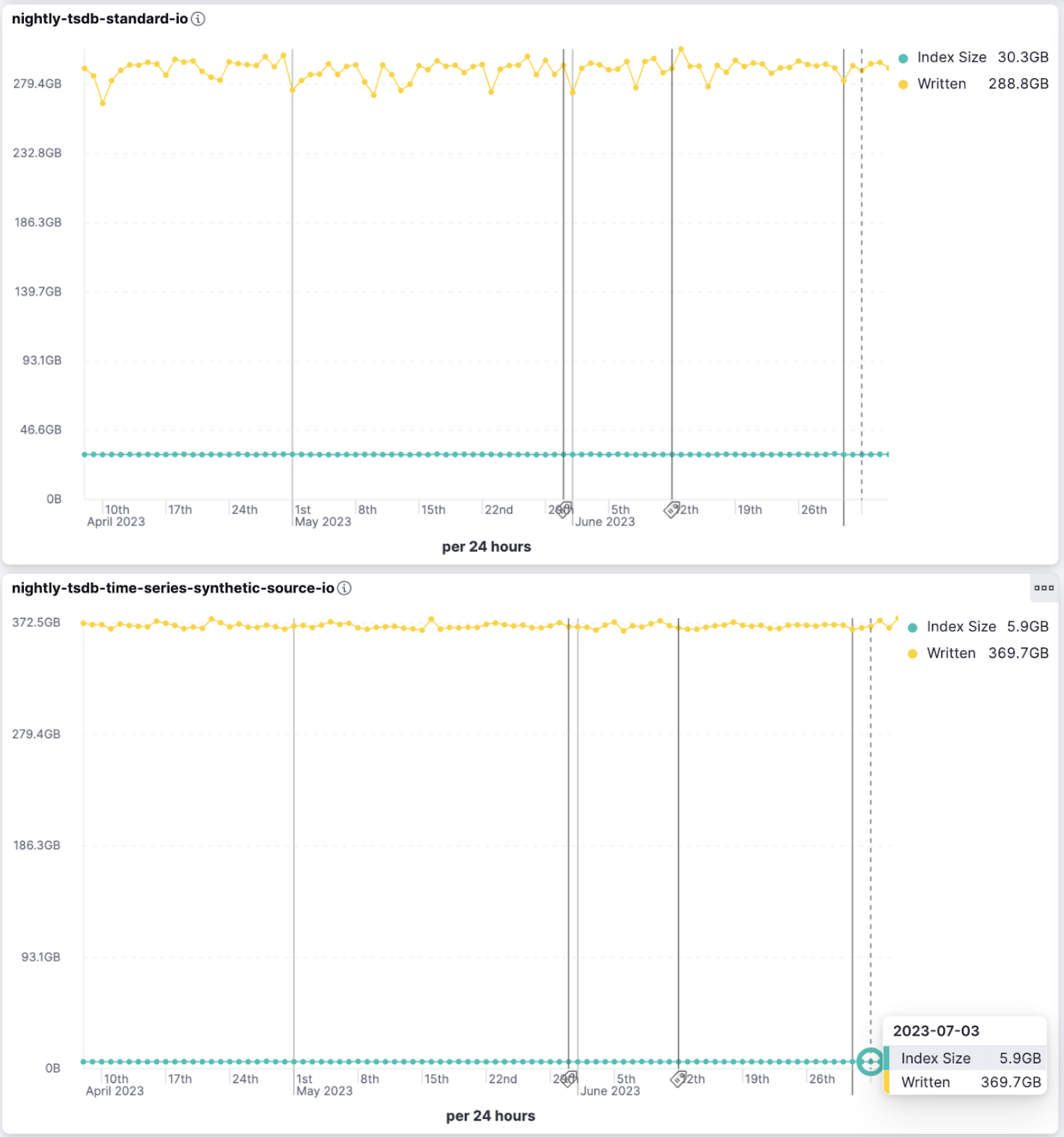Click annotation tag icon near 12th in top chart
The width and height of the screenshot is (1064, 1137).
(x=672, y=510)
